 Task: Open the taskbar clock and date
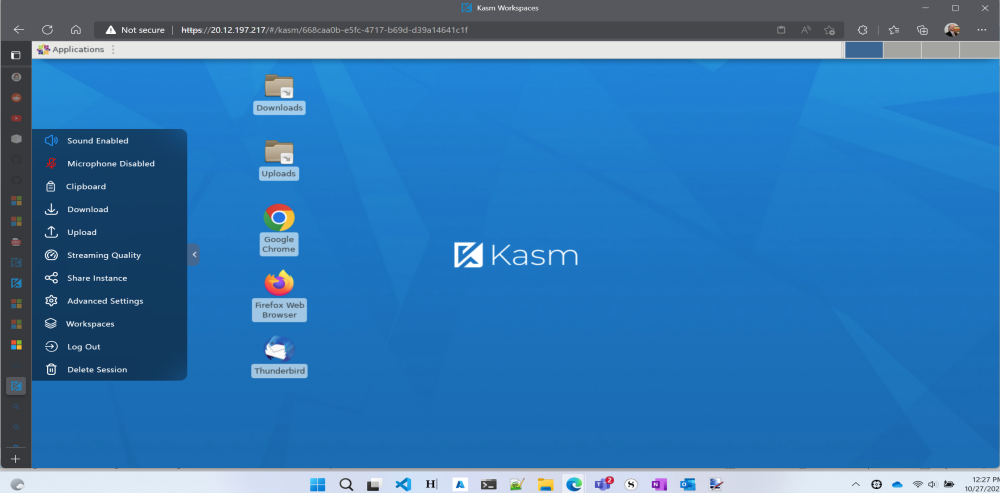tap(983, 483)
